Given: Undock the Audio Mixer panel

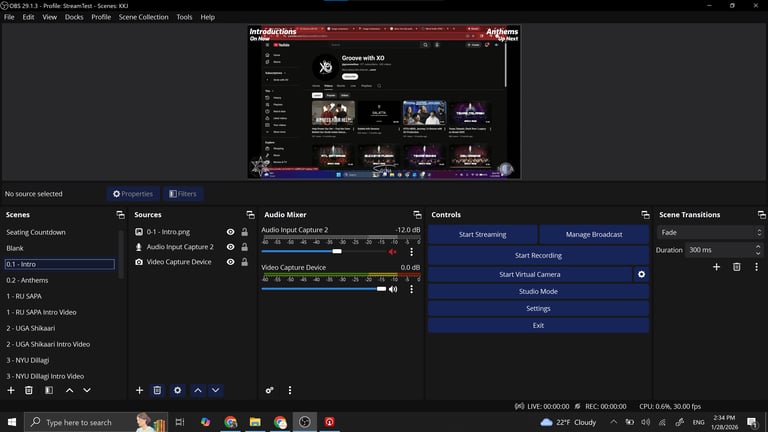Looking at the screenshot, I should point(417,215).
